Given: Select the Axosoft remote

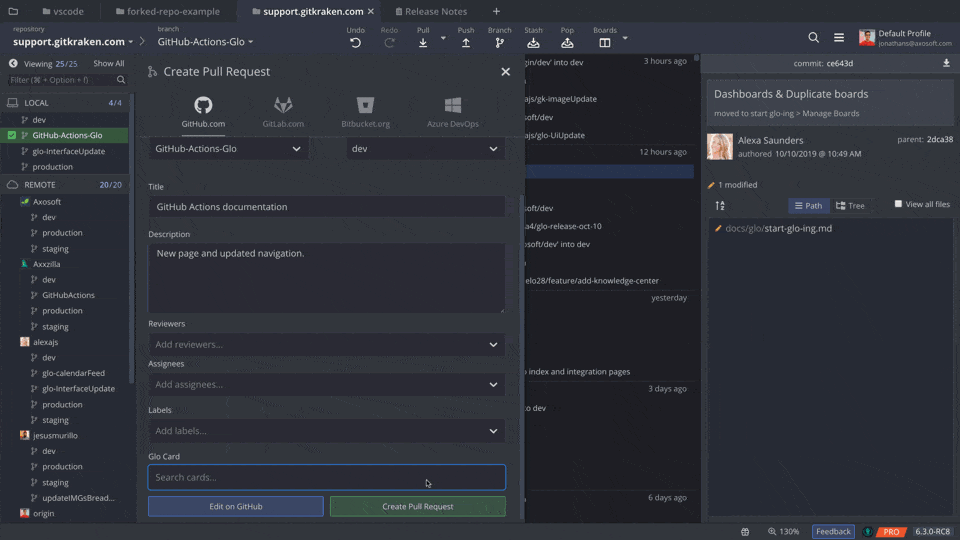Looking at the screenshot, I should click(47, 201).
